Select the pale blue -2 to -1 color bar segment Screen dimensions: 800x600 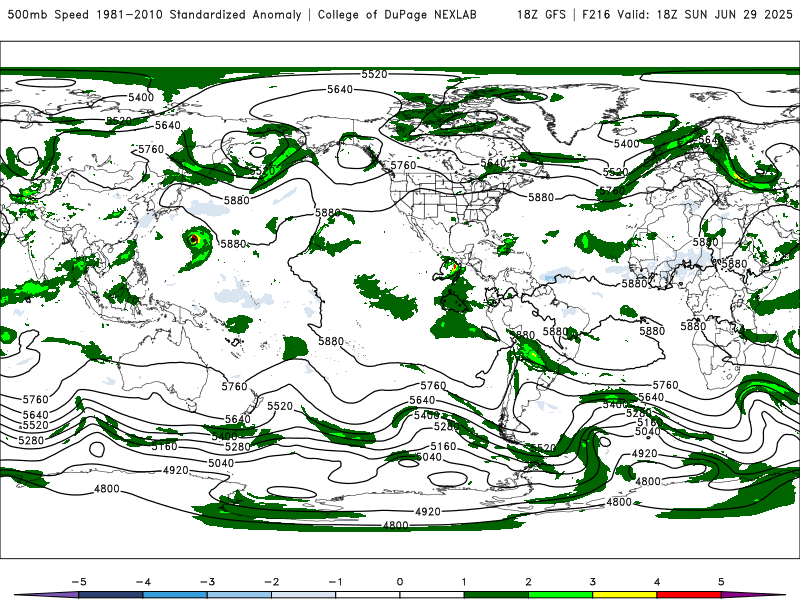(304, 595)
